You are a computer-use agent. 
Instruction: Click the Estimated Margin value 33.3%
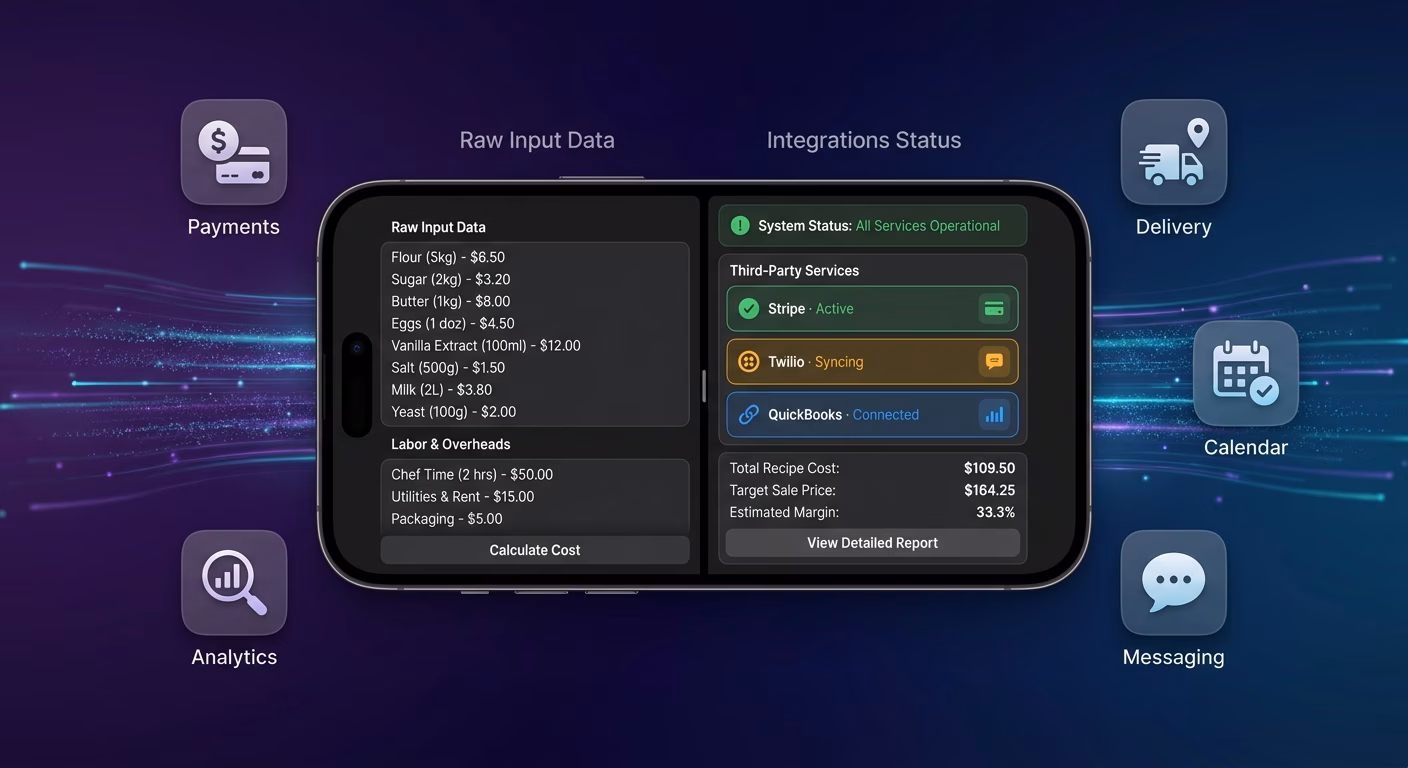coord(995,512)
